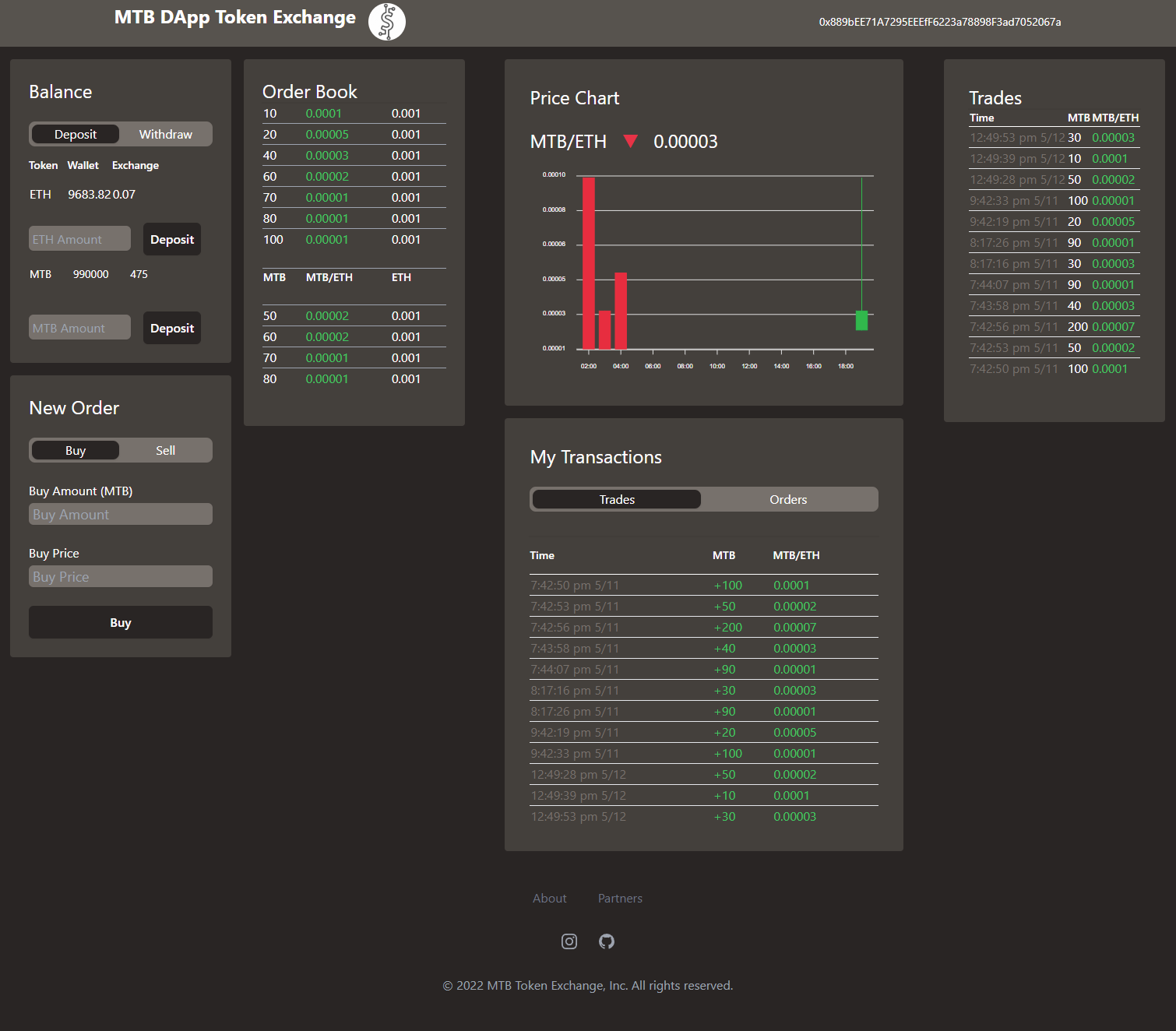
Task: Click the wallet address in the header
Action: point(938,22)
